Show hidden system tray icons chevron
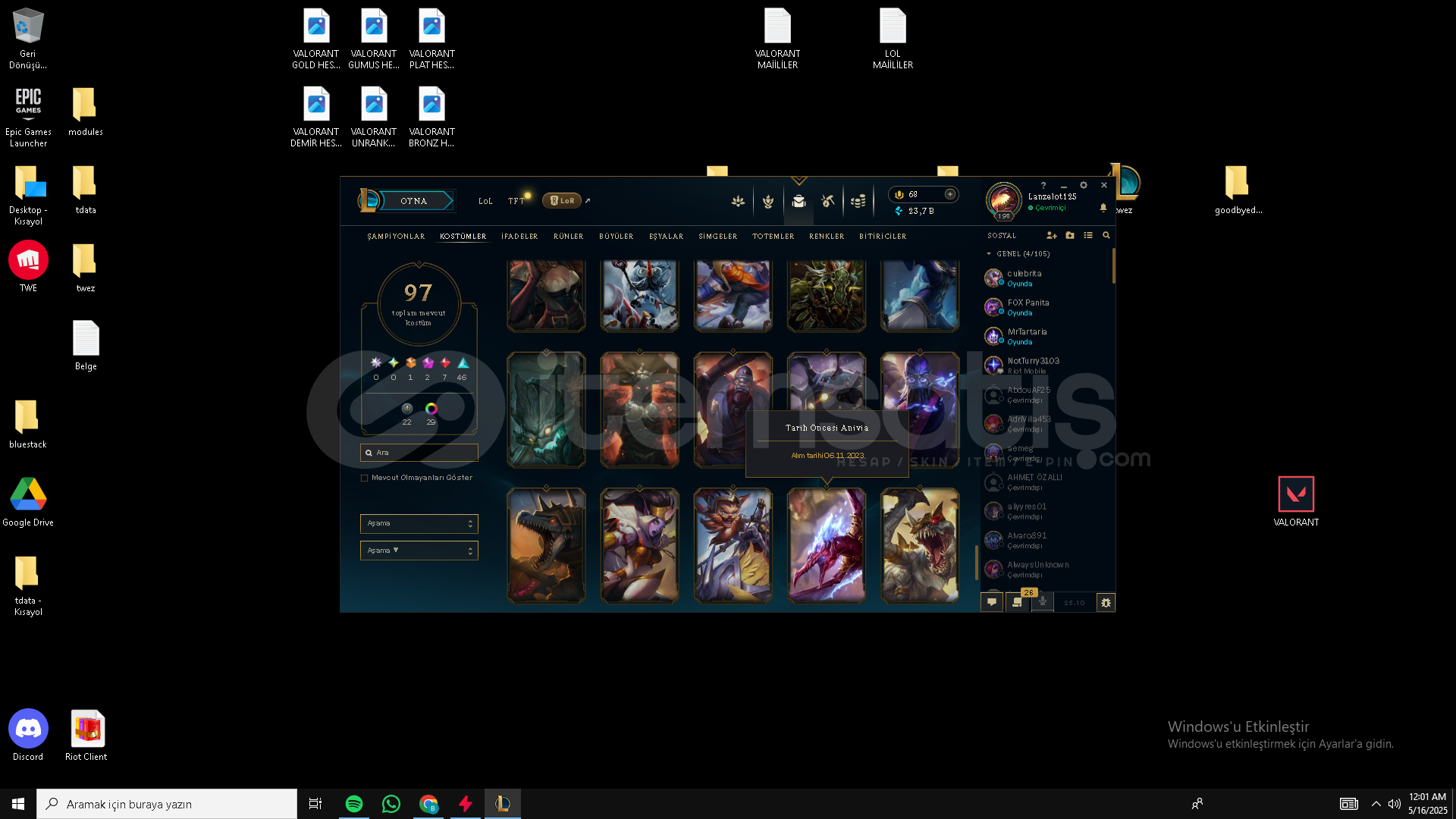 (1376, 804)
